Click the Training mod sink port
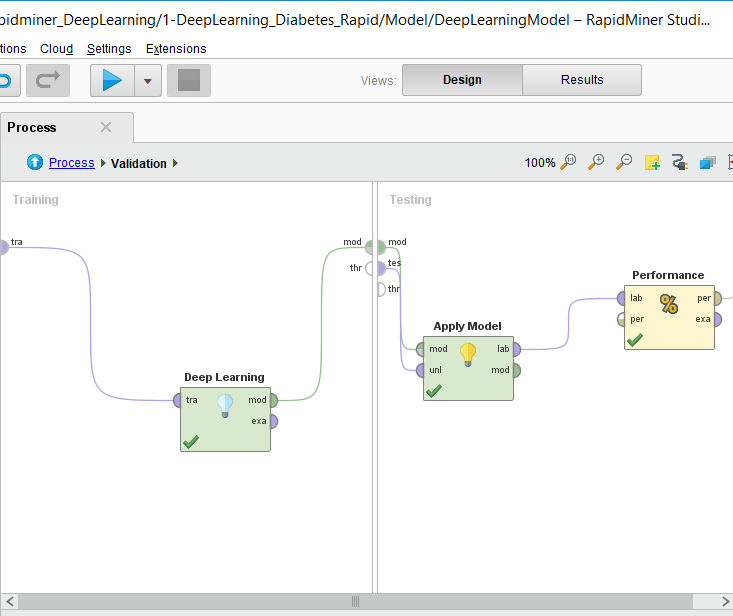This screenshot has height=616, width=733. coord(369,247)
